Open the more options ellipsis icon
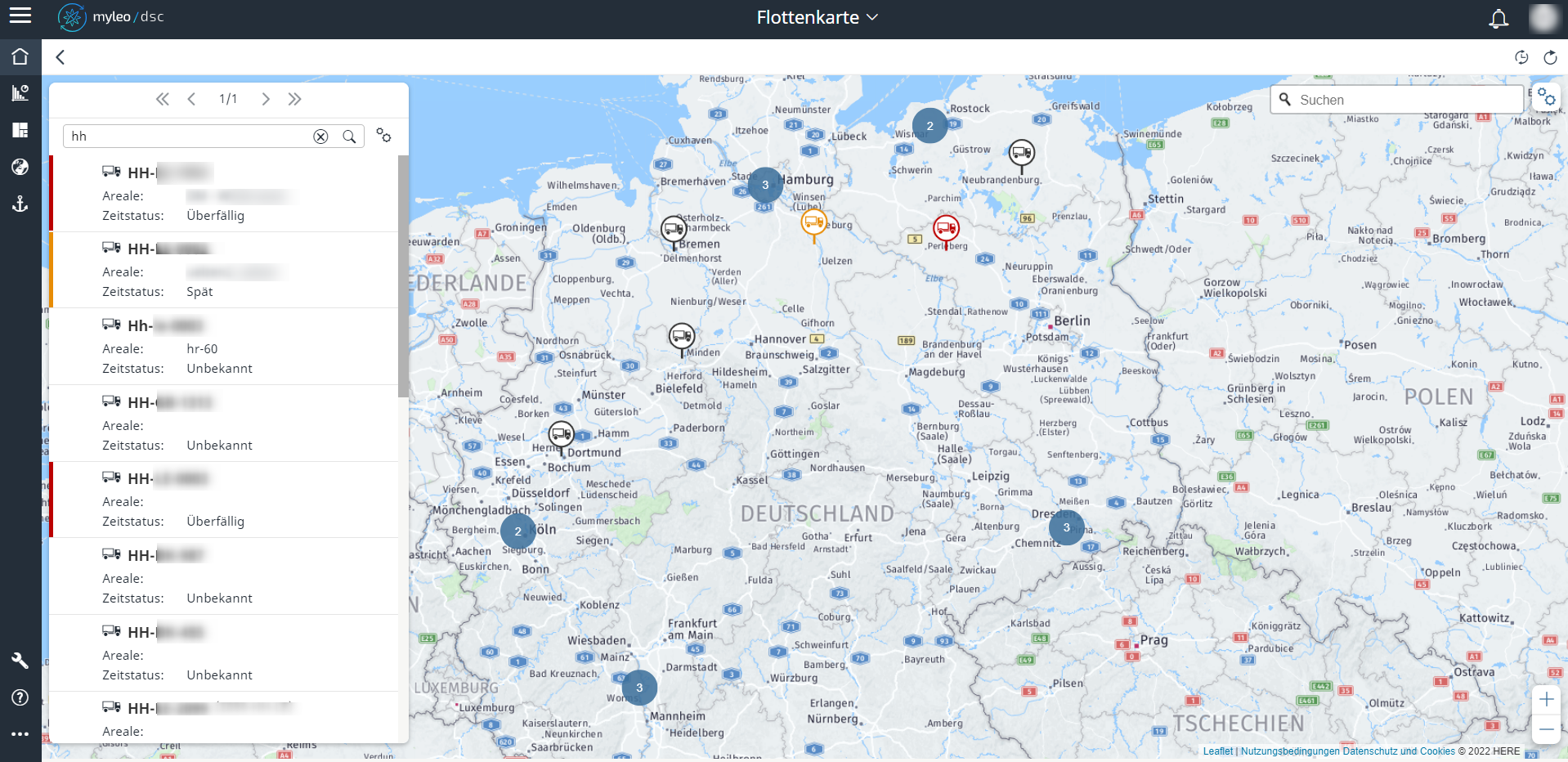This screenshot has width=1568, height=762. (20, 734)
